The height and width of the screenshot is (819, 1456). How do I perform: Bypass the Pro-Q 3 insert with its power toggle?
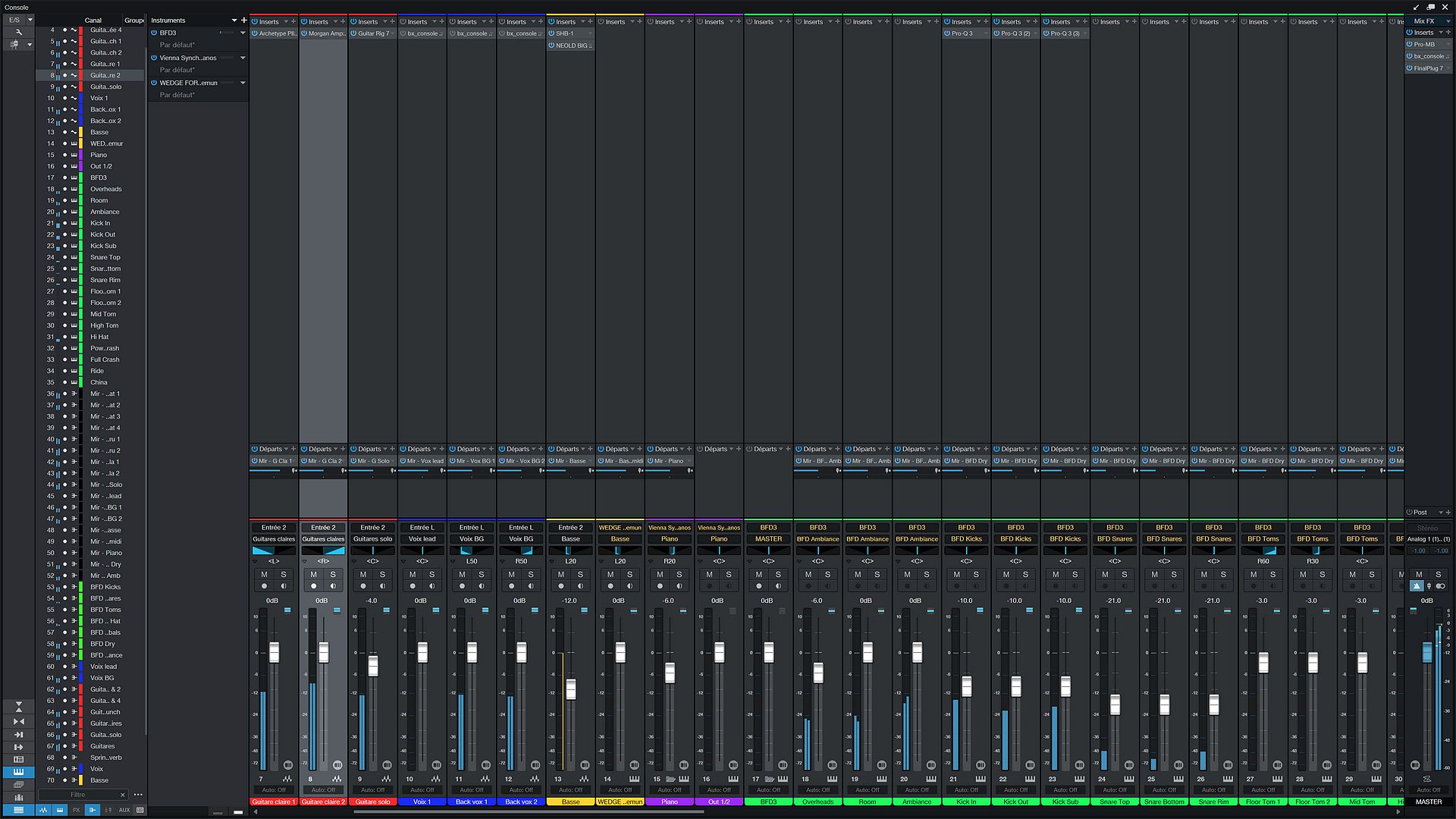pyautogui.click(x=946, y=33)
